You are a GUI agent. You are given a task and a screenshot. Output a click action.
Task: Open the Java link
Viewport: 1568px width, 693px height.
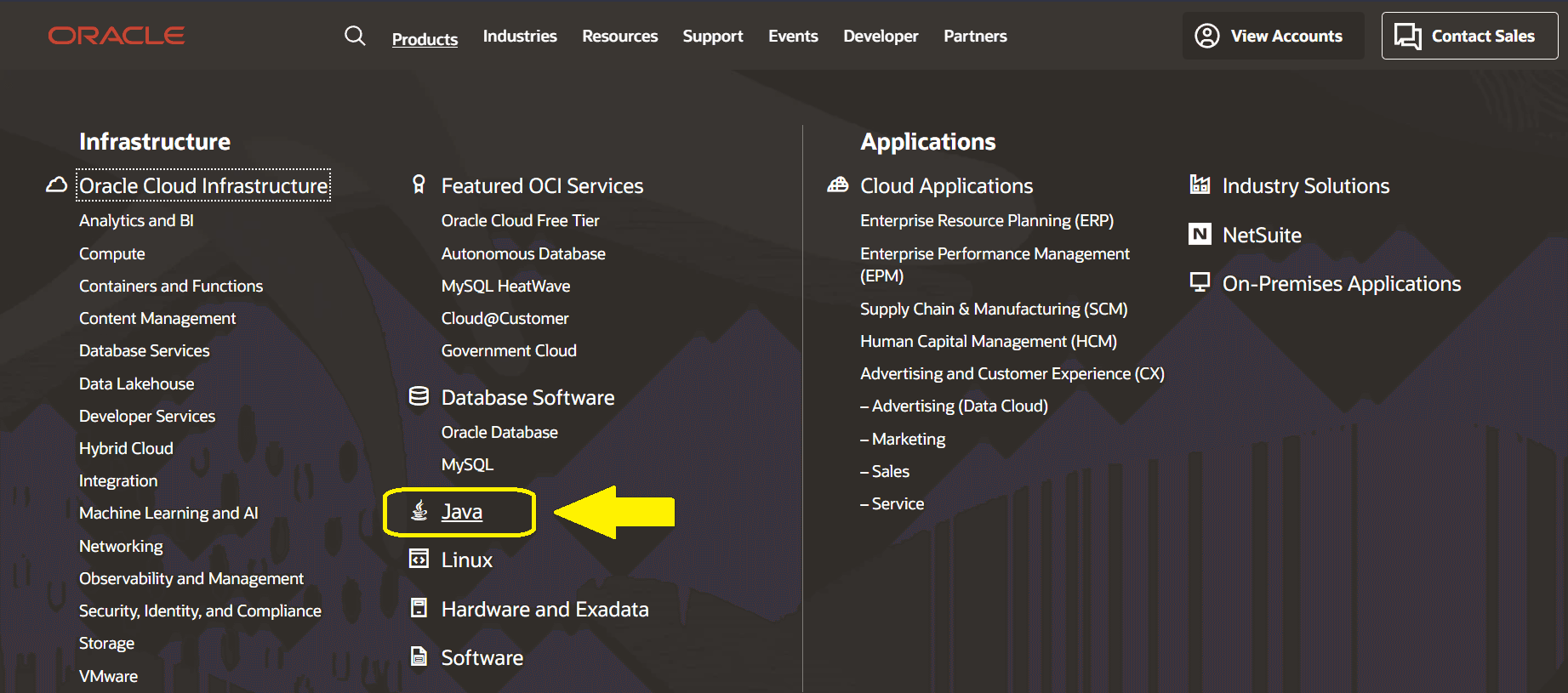point(462,511)
